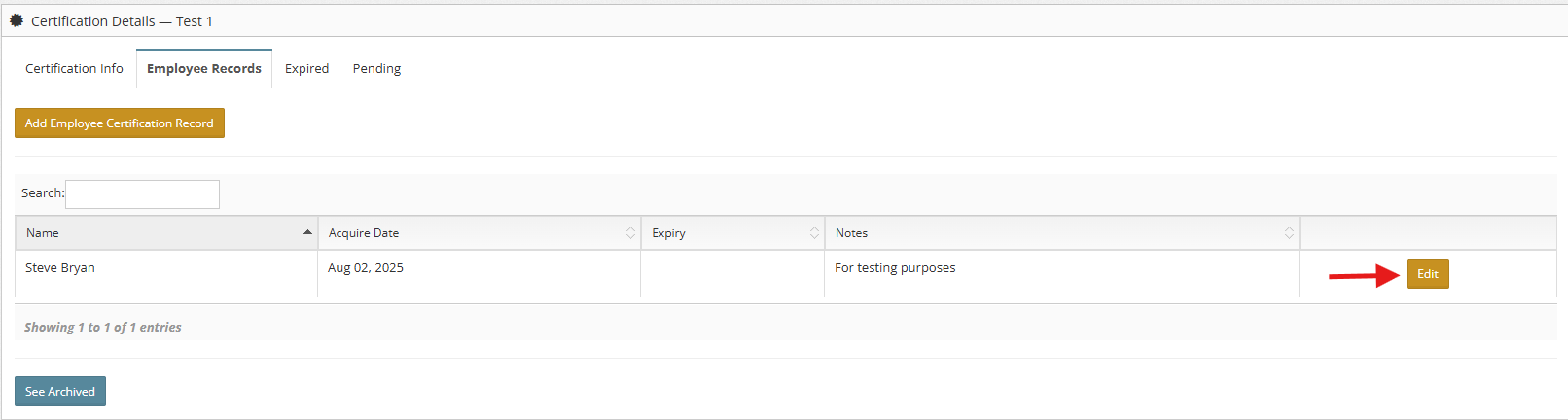The image size is (1568, 420).
Task: Click the Acquire Date column header
Action: [480, 233]
